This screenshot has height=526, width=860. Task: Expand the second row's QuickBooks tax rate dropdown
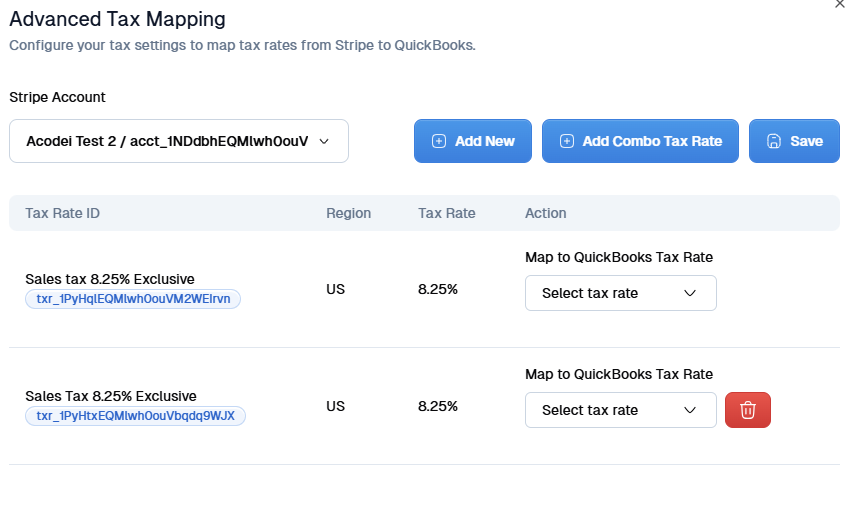pos(620,410)
